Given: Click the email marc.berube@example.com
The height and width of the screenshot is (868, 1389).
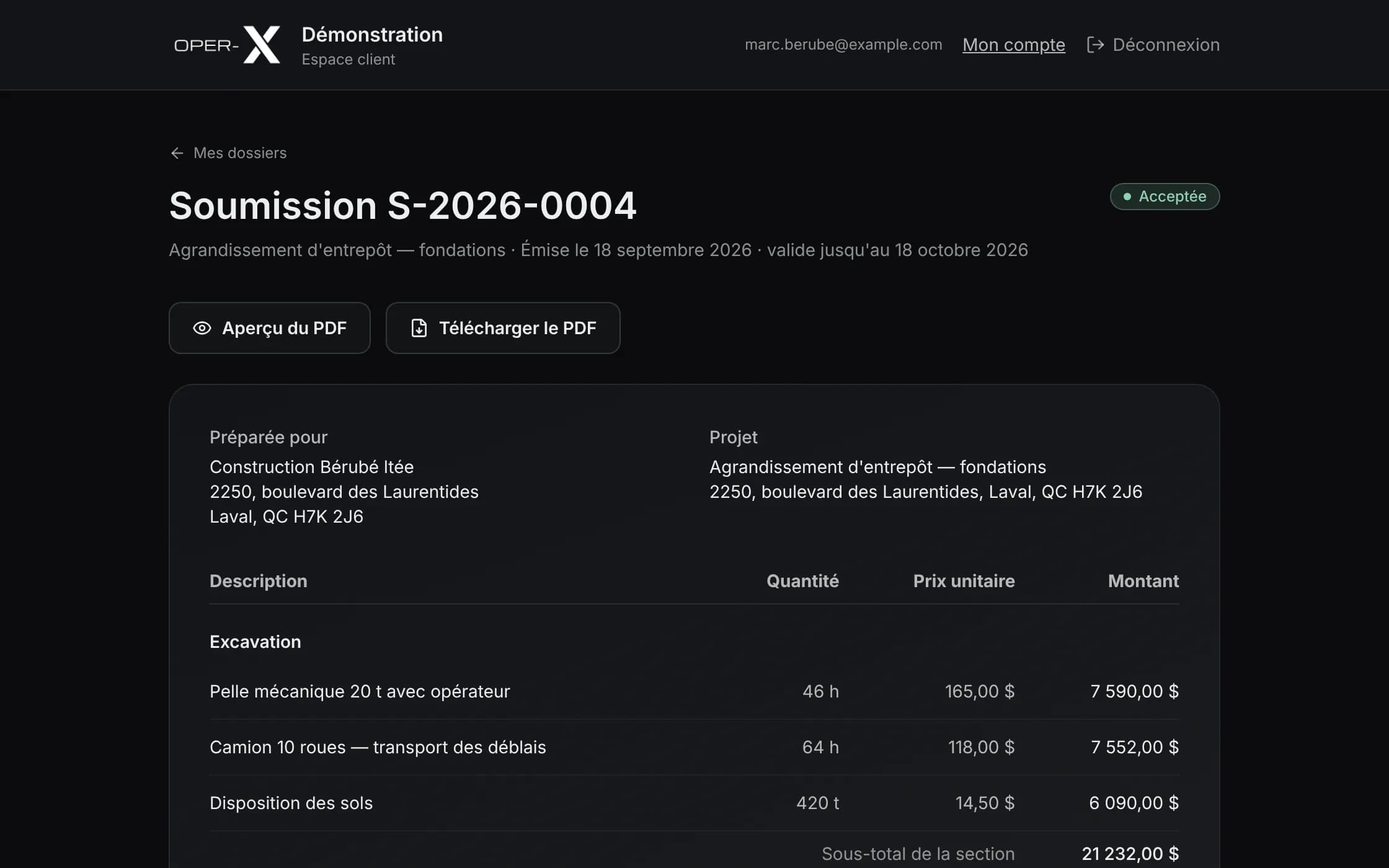Looking at the screenshot, I should coord(843,45).
